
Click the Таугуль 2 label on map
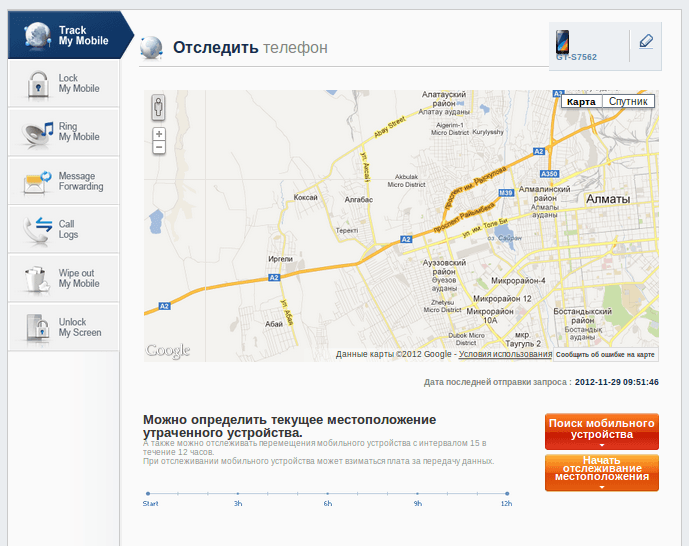coord(523,344)
